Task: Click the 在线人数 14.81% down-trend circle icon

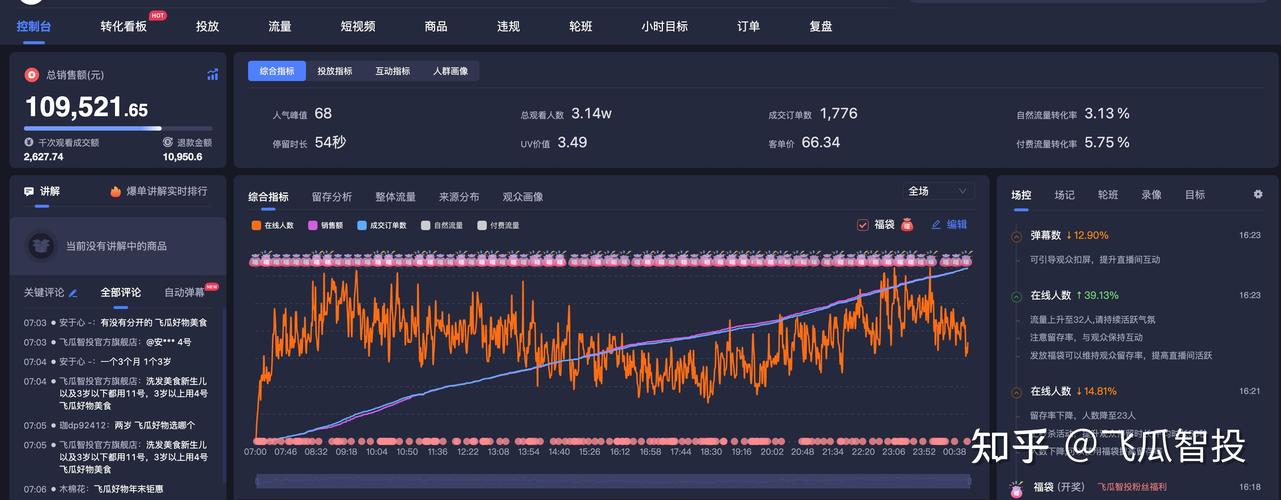Action: coord(1016,391)
